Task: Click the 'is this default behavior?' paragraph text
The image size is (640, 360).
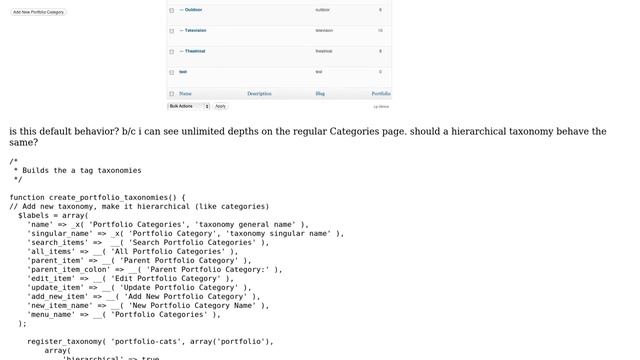Action: coord(308,137)
